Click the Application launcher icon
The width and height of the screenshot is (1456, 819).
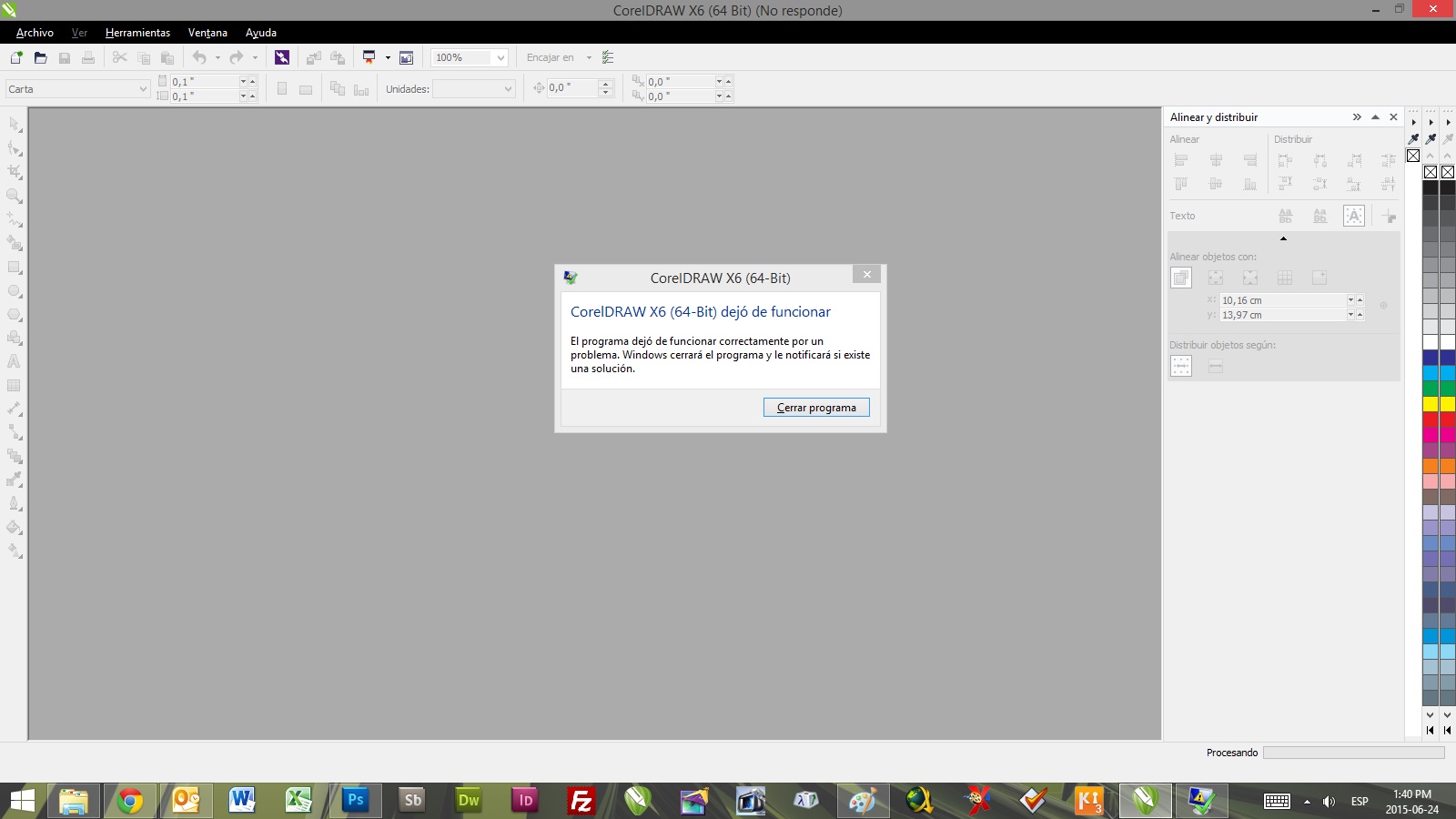369,57
